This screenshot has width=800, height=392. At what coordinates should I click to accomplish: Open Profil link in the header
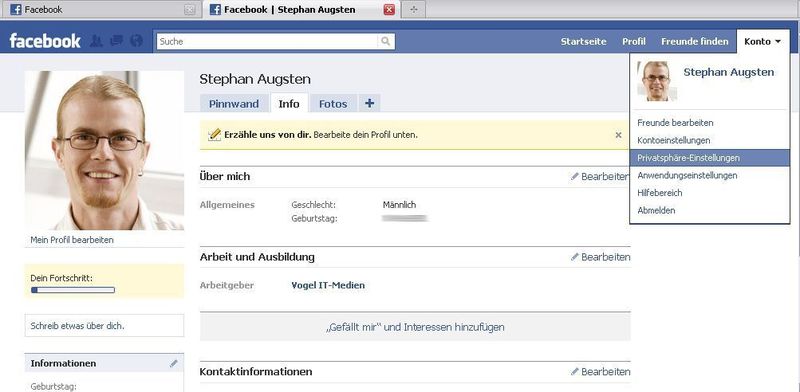pos(634,41)
